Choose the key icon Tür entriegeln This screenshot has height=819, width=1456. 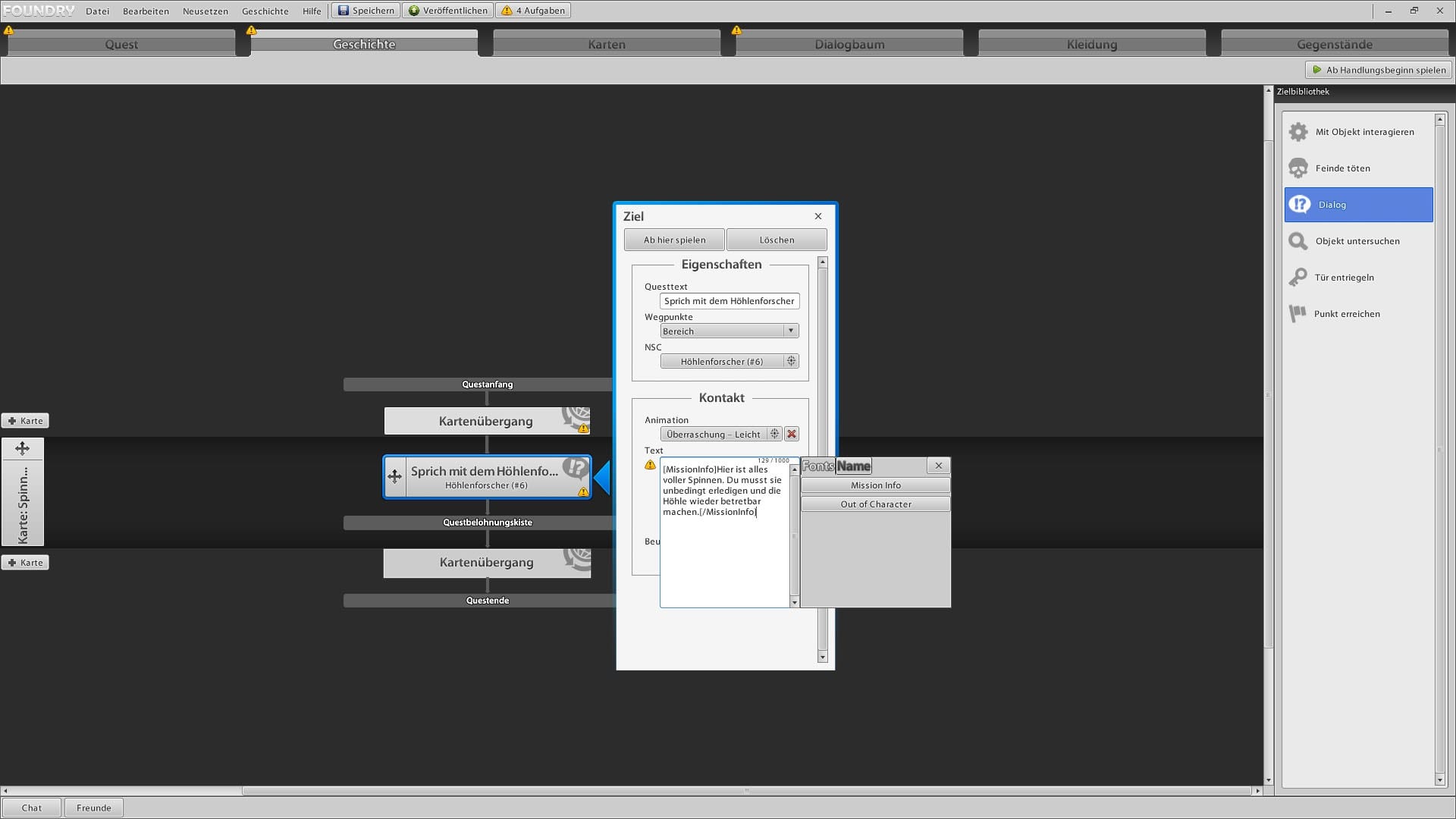point(1298,278)
